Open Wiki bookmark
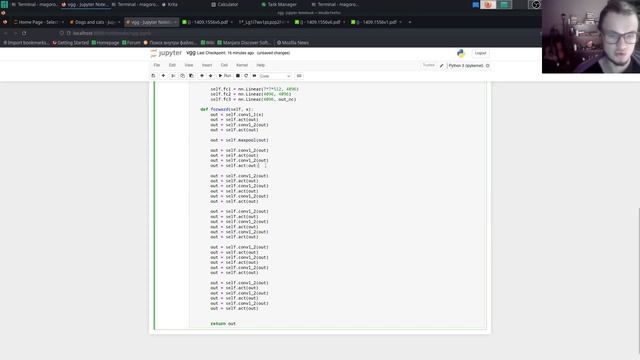This screenshot has height=360, width=640. [208, 42]
